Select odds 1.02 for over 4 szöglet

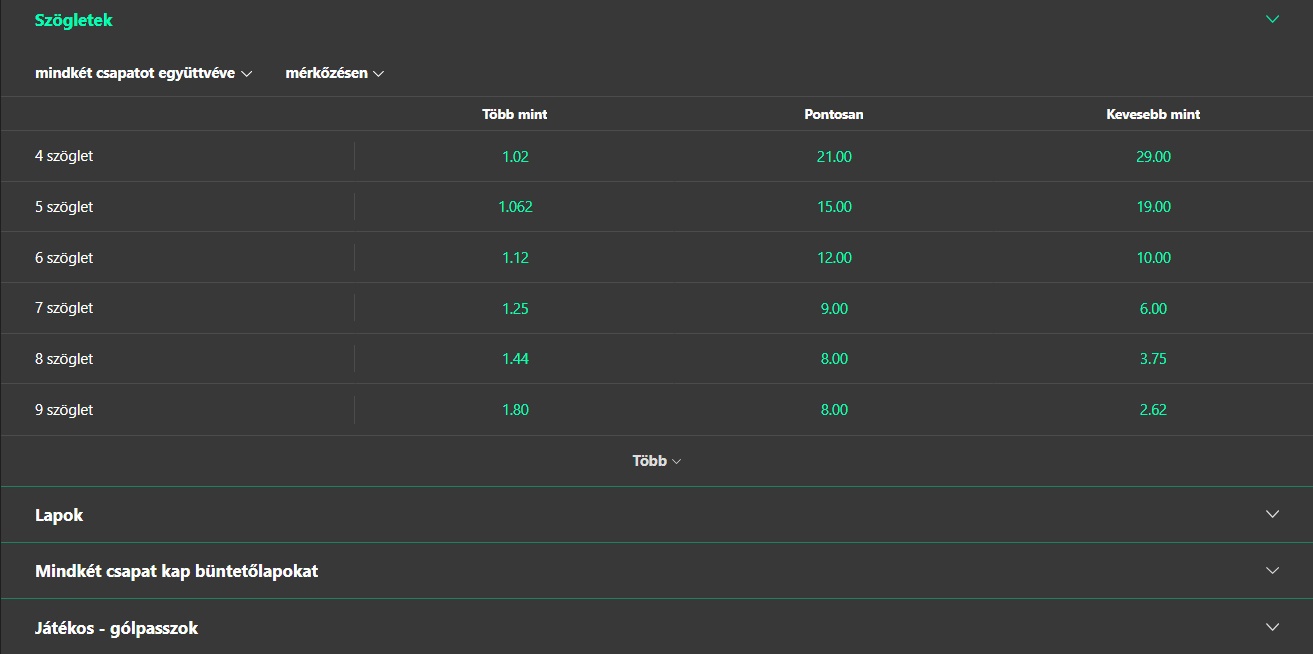coord(515,156)
